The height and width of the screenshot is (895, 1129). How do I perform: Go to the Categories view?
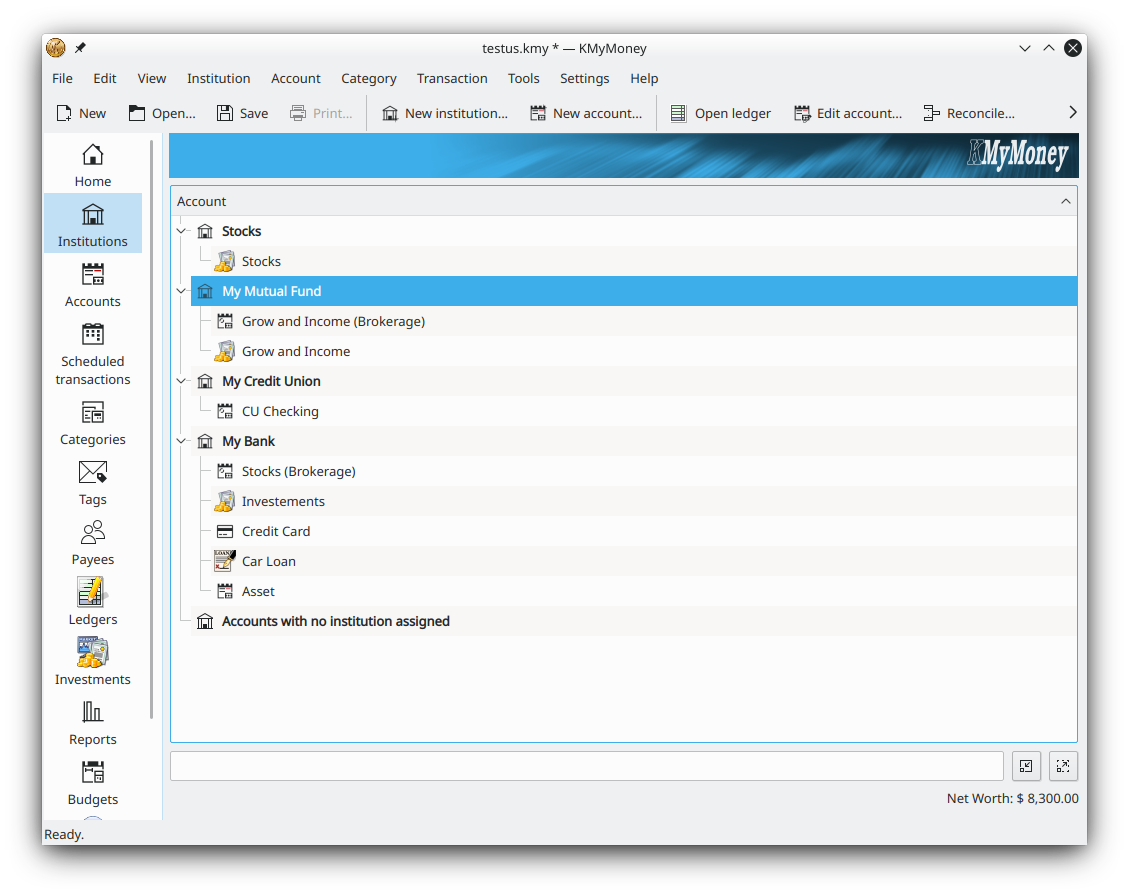coord(93,423)
